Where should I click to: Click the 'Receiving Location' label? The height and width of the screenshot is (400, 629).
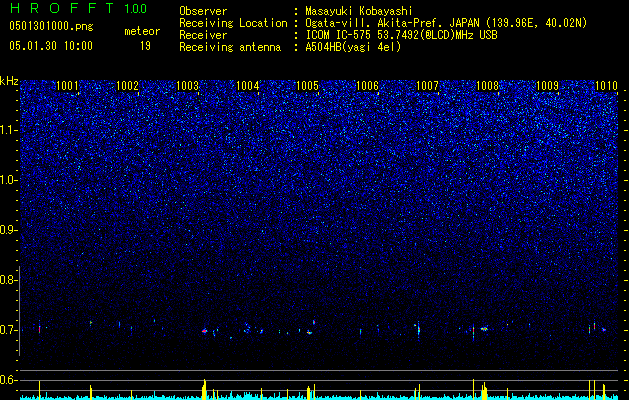233,23
